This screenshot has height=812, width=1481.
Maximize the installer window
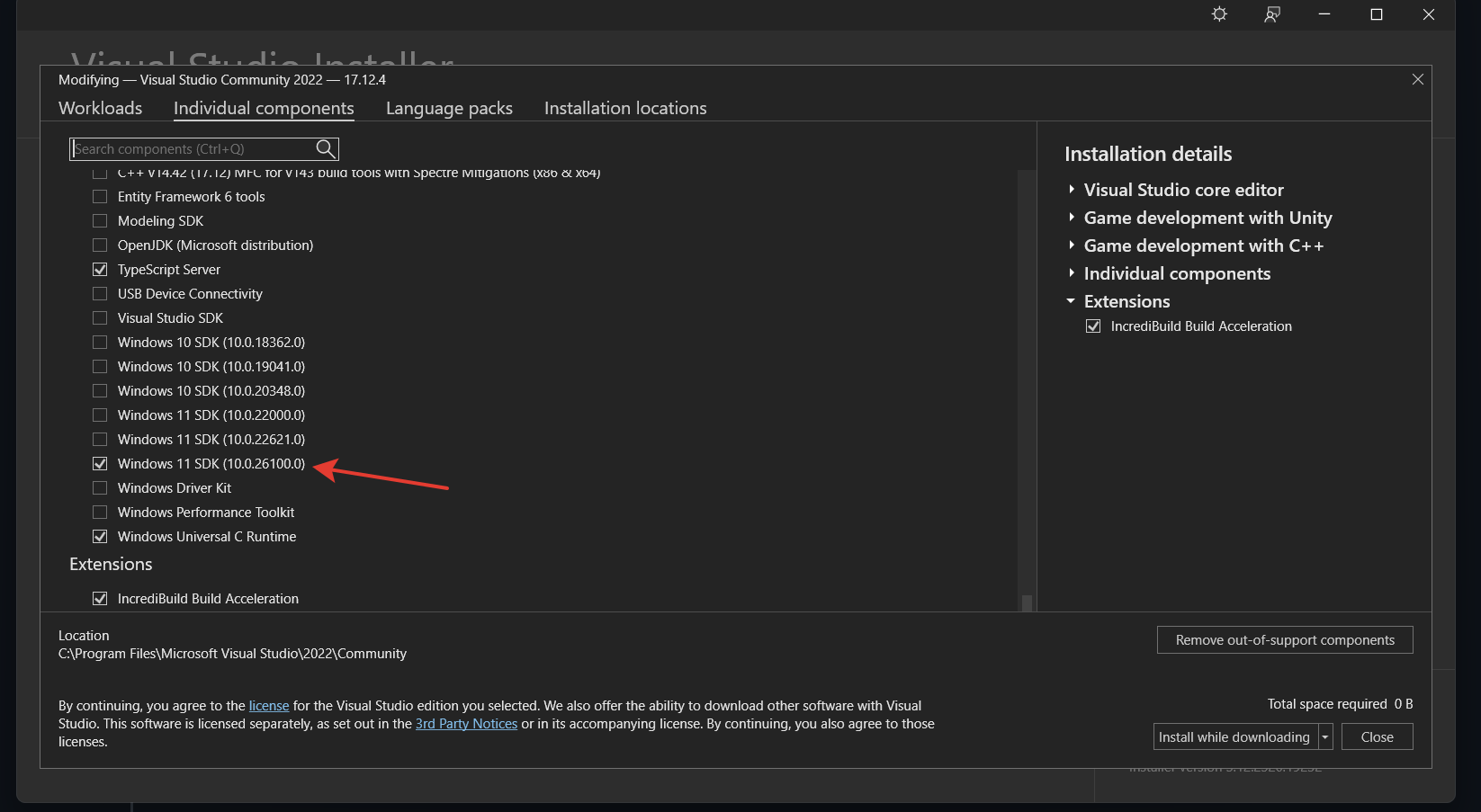1376,14
